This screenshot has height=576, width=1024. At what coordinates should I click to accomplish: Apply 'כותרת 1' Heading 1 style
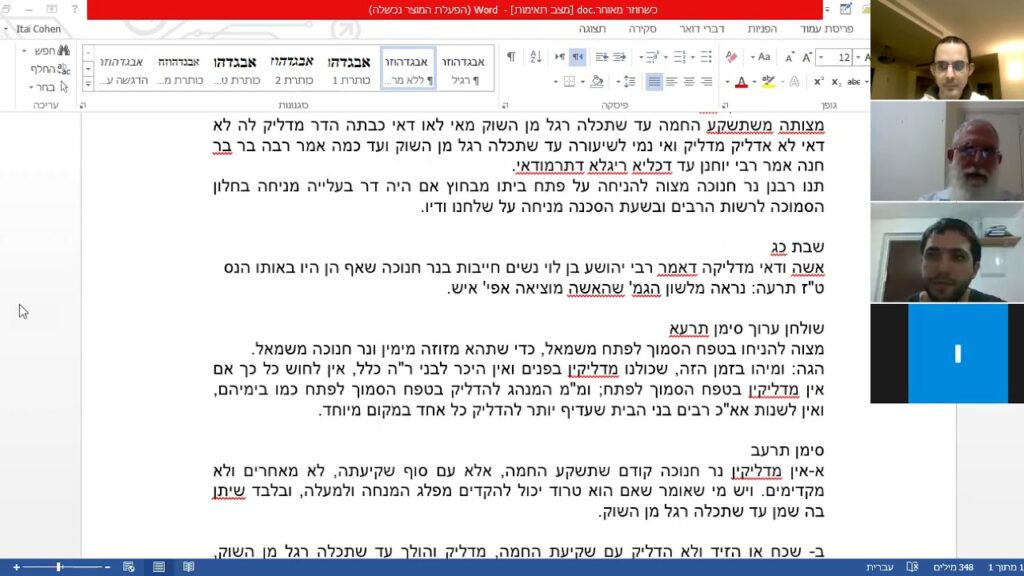[350, 69]
